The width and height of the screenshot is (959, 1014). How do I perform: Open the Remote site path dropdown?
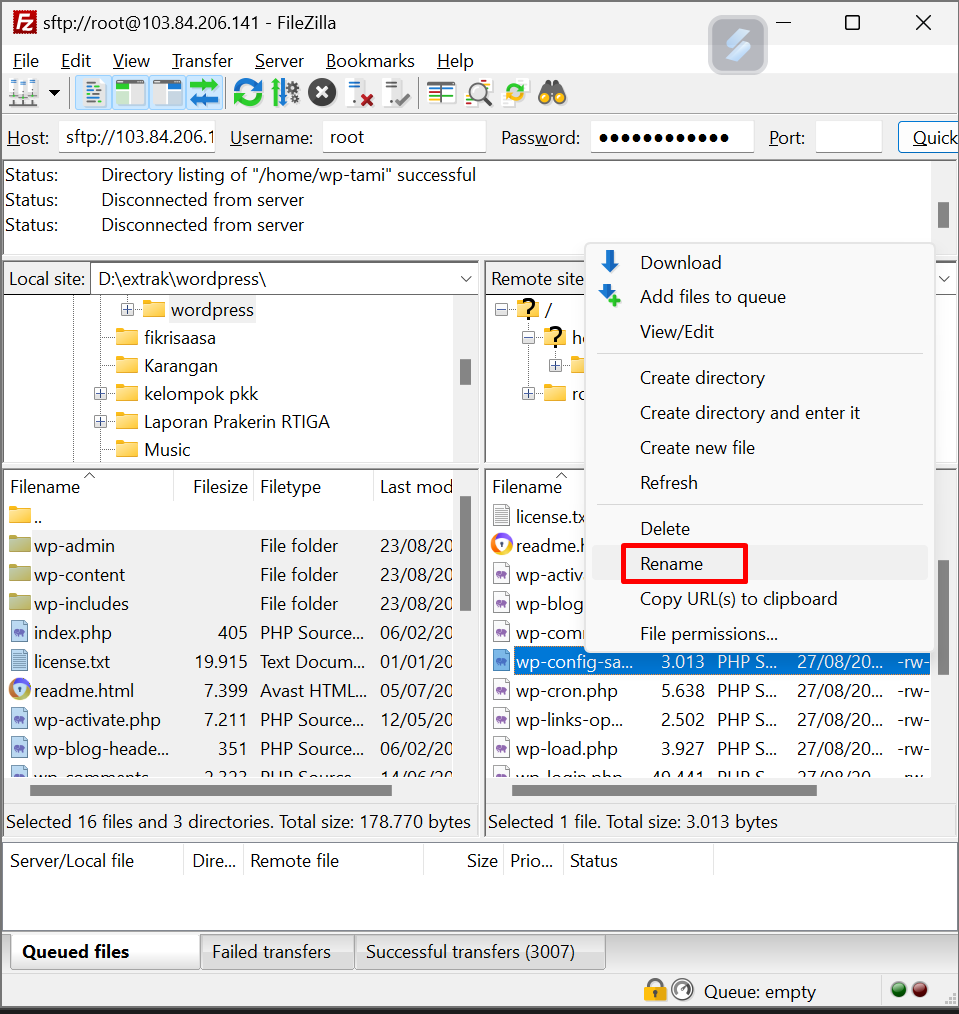pos(944,279)
